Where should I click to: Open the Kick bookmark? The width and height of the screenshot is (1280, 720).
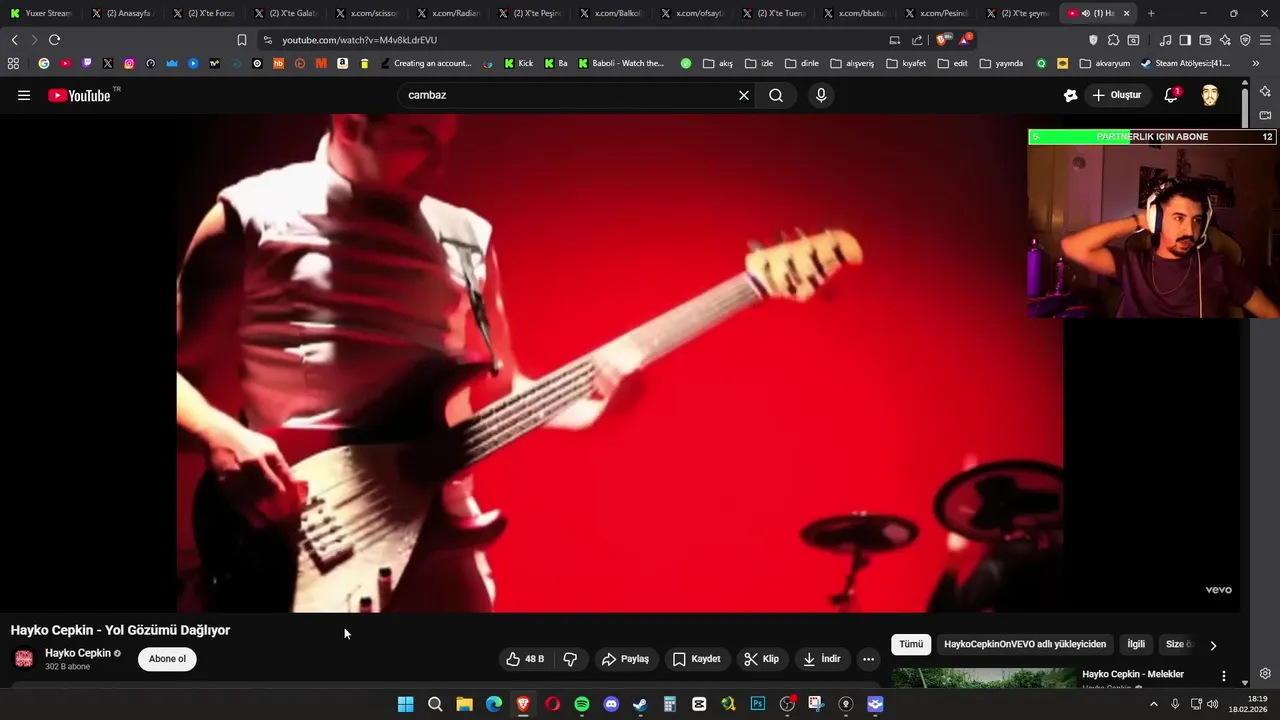[519, 63]
